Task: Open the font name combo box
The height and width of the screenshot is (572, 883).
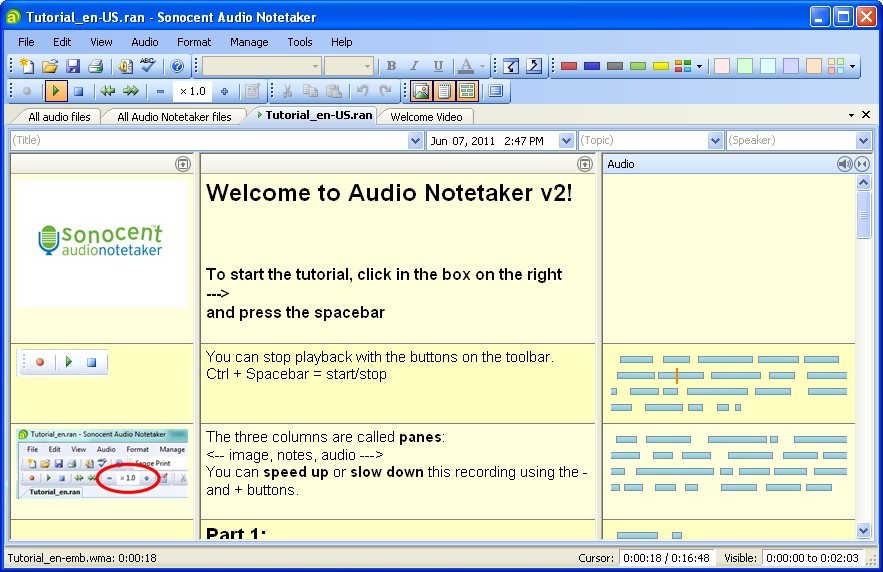Action: pos(262,66)
